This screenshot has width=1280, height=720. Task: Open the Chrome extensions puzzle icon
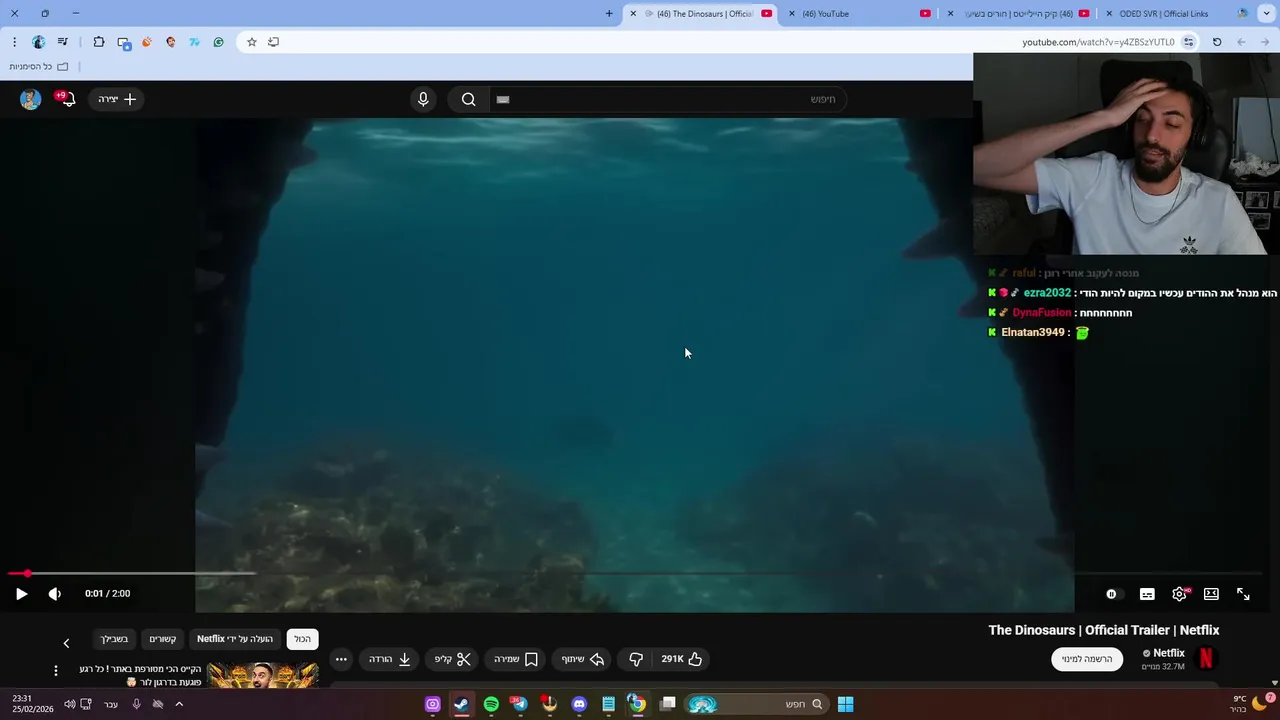[x=99, y=42]
